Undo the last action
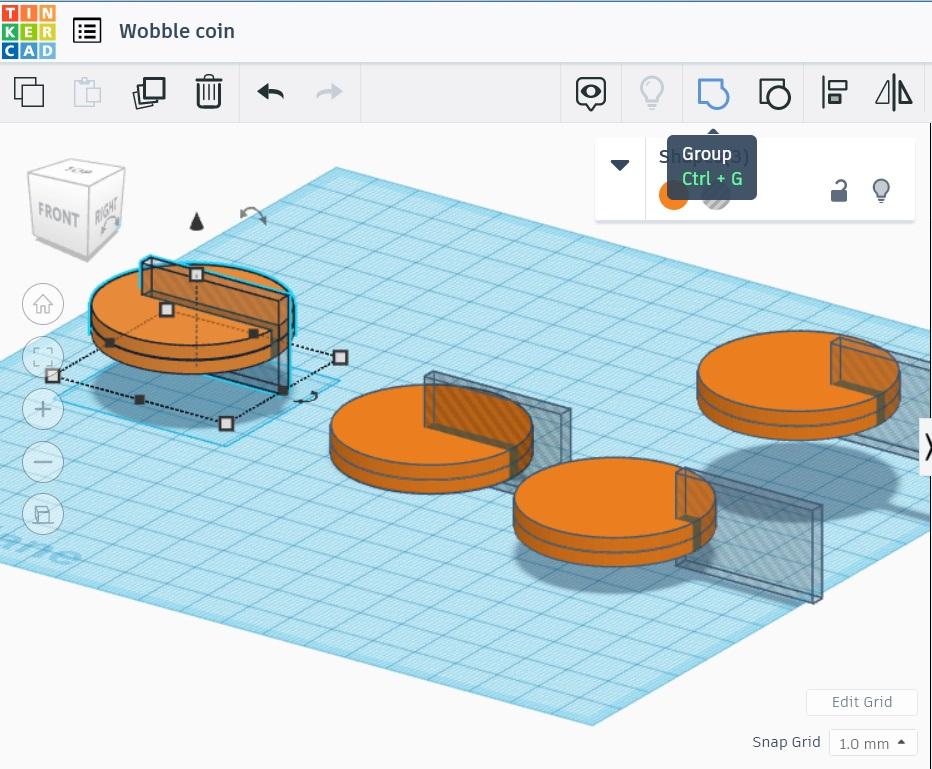 270,92
